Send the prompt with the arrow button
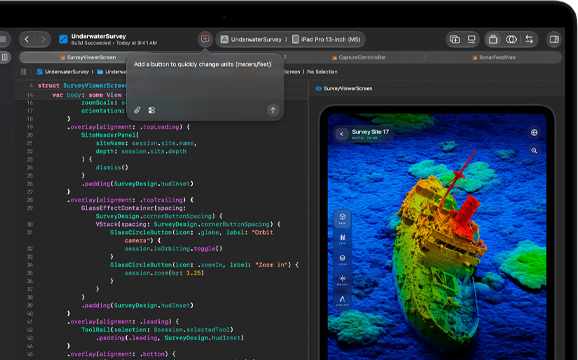Viewport: 578px width, 360px height. pyautogui.click(x=273, y=110)
